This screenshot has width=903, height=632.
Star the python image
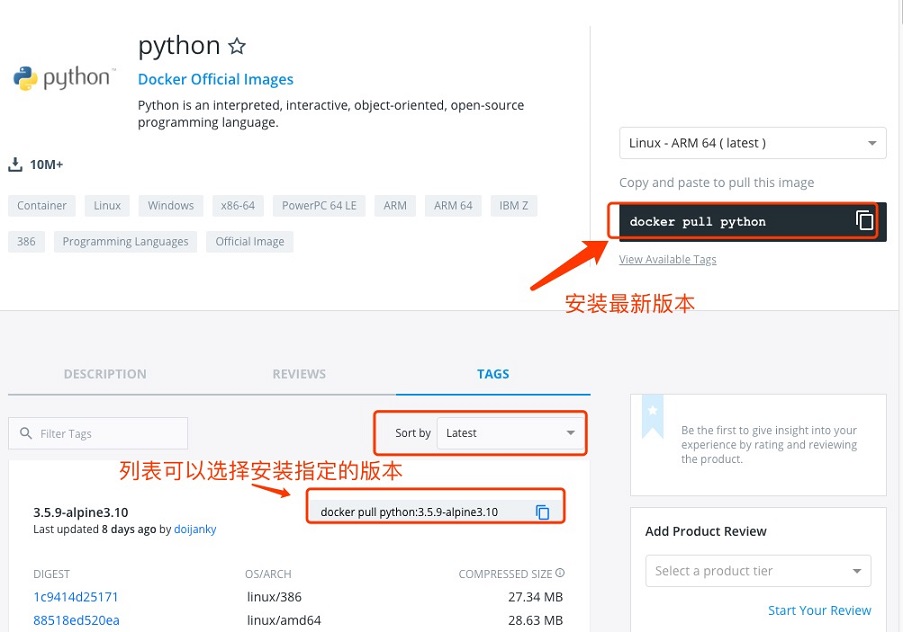236,45
